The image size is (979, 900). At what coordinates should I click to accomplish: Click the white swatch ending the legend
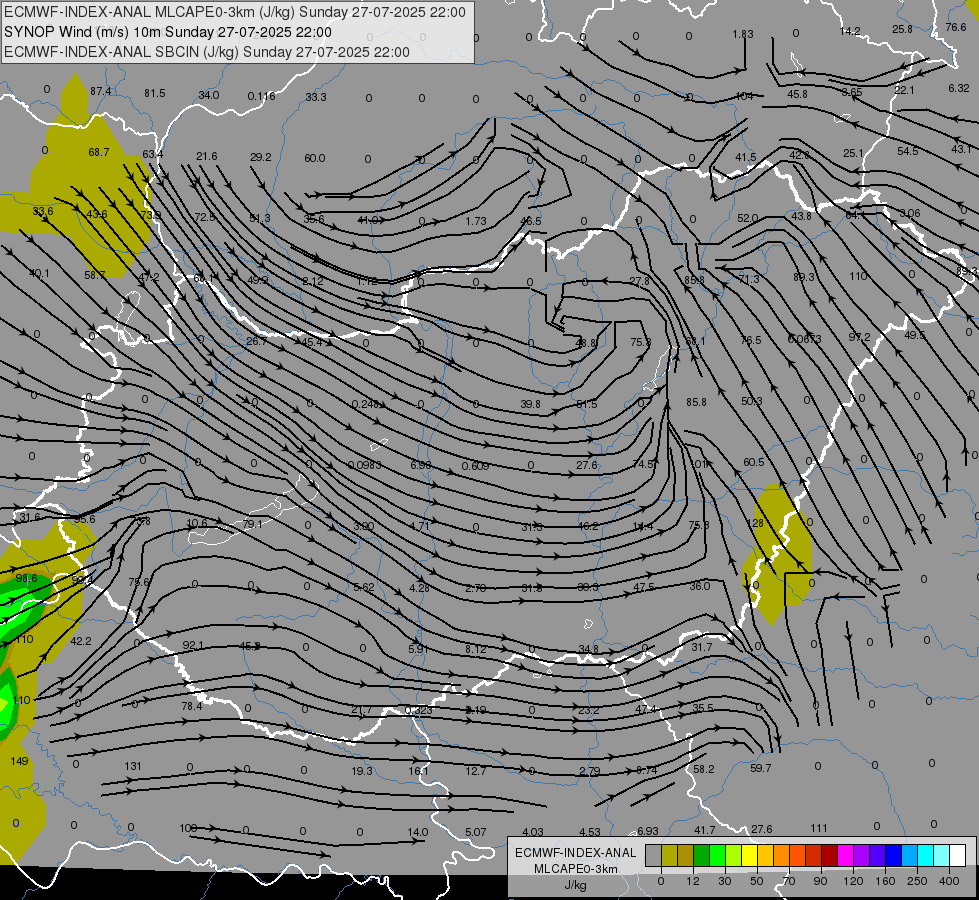tap(958, 856)
